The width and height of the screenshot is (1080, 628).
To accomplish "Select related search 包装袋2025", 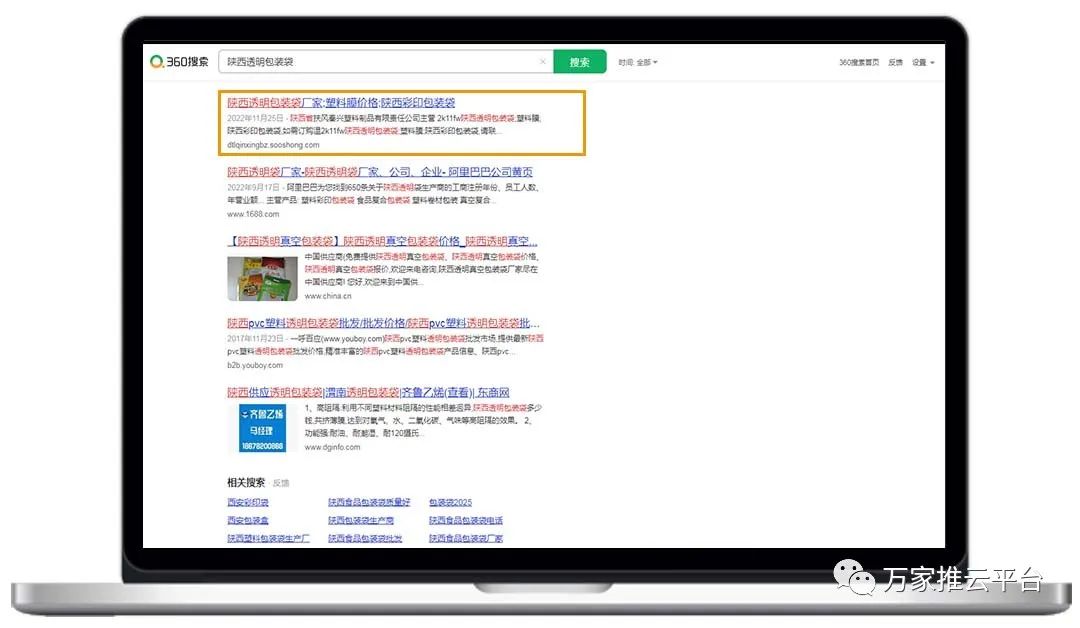I will (450, 502).
